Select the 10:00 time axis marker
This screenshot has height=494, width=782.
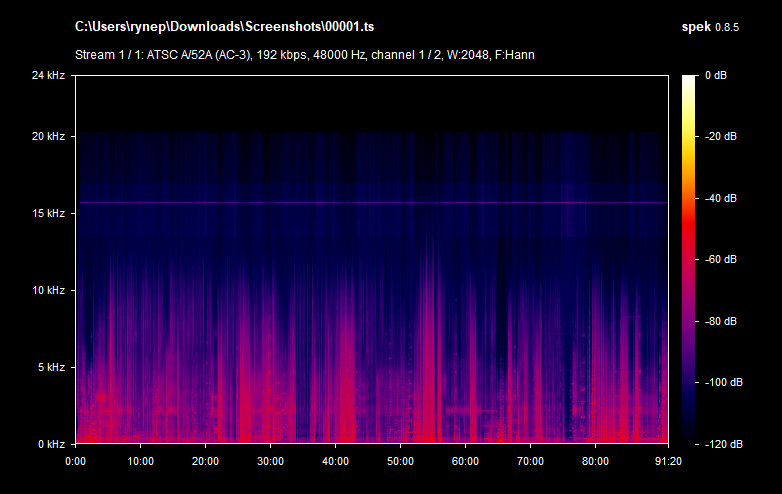coord(141,462)
